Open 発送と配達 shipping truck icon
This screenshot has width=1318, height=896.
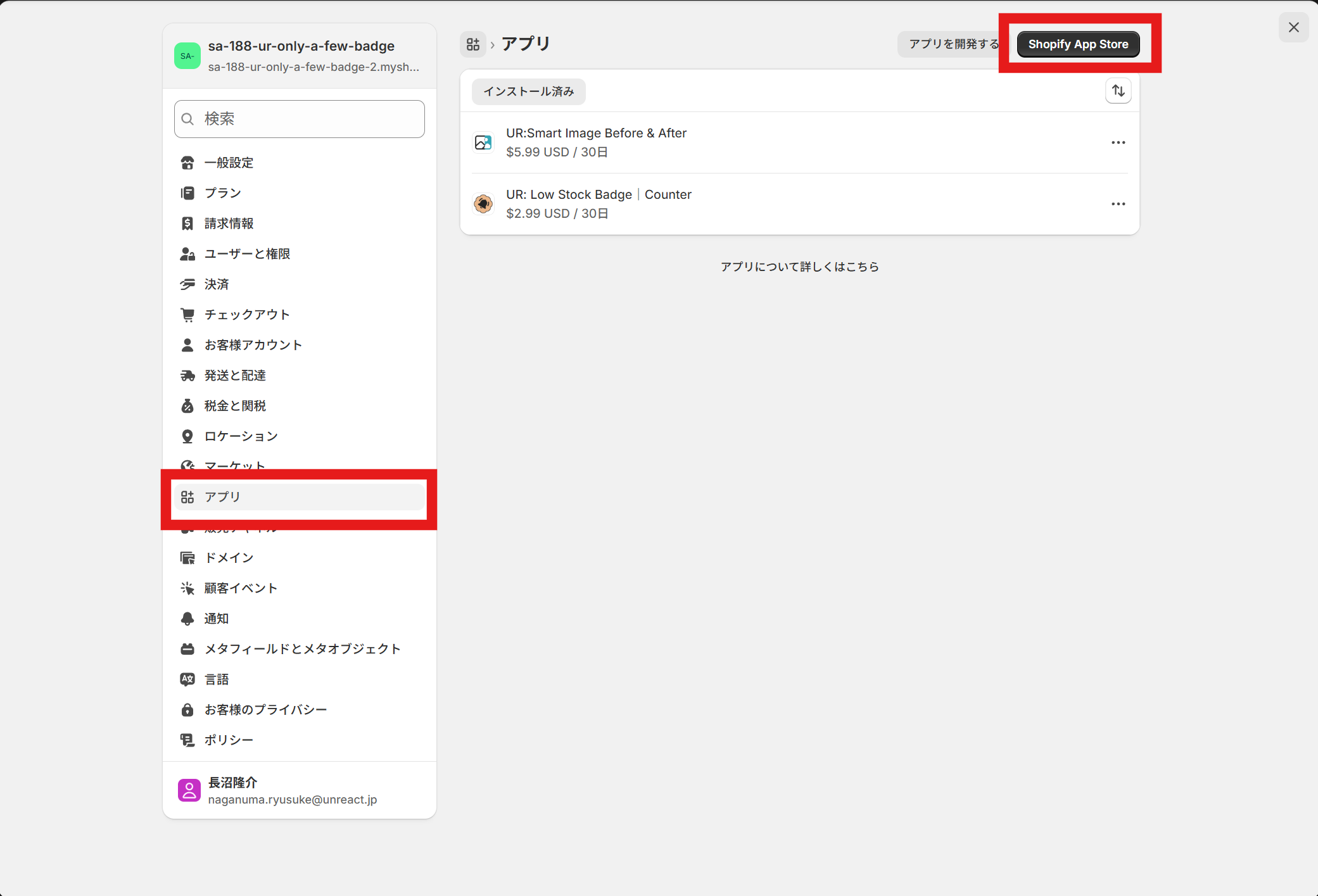pos(187,375)
